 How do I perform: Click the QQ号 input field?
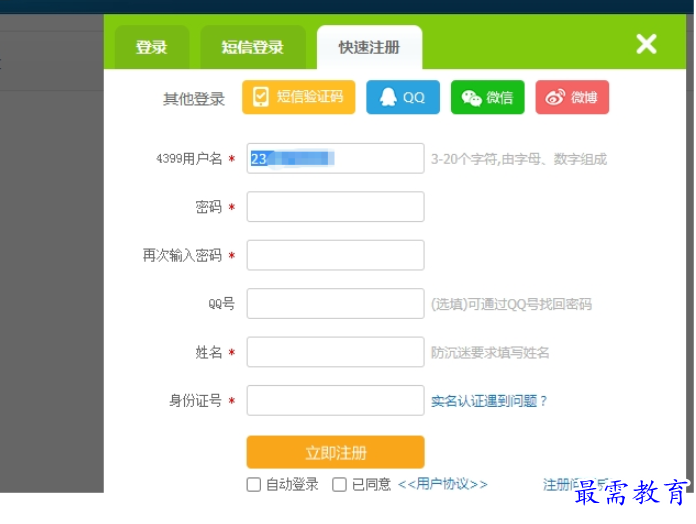336,303
